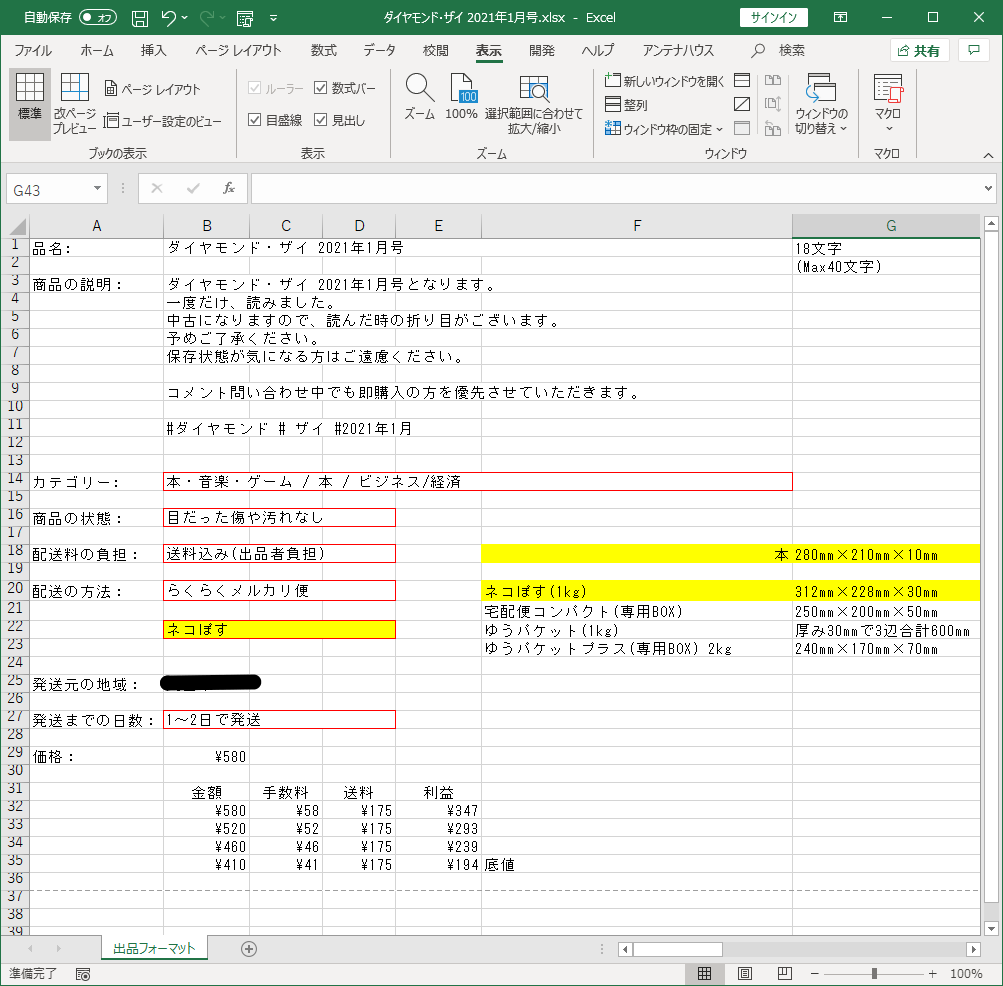Open the マクロ dropdown
Screen dimensions: 1003x986
tap(888, 104)
